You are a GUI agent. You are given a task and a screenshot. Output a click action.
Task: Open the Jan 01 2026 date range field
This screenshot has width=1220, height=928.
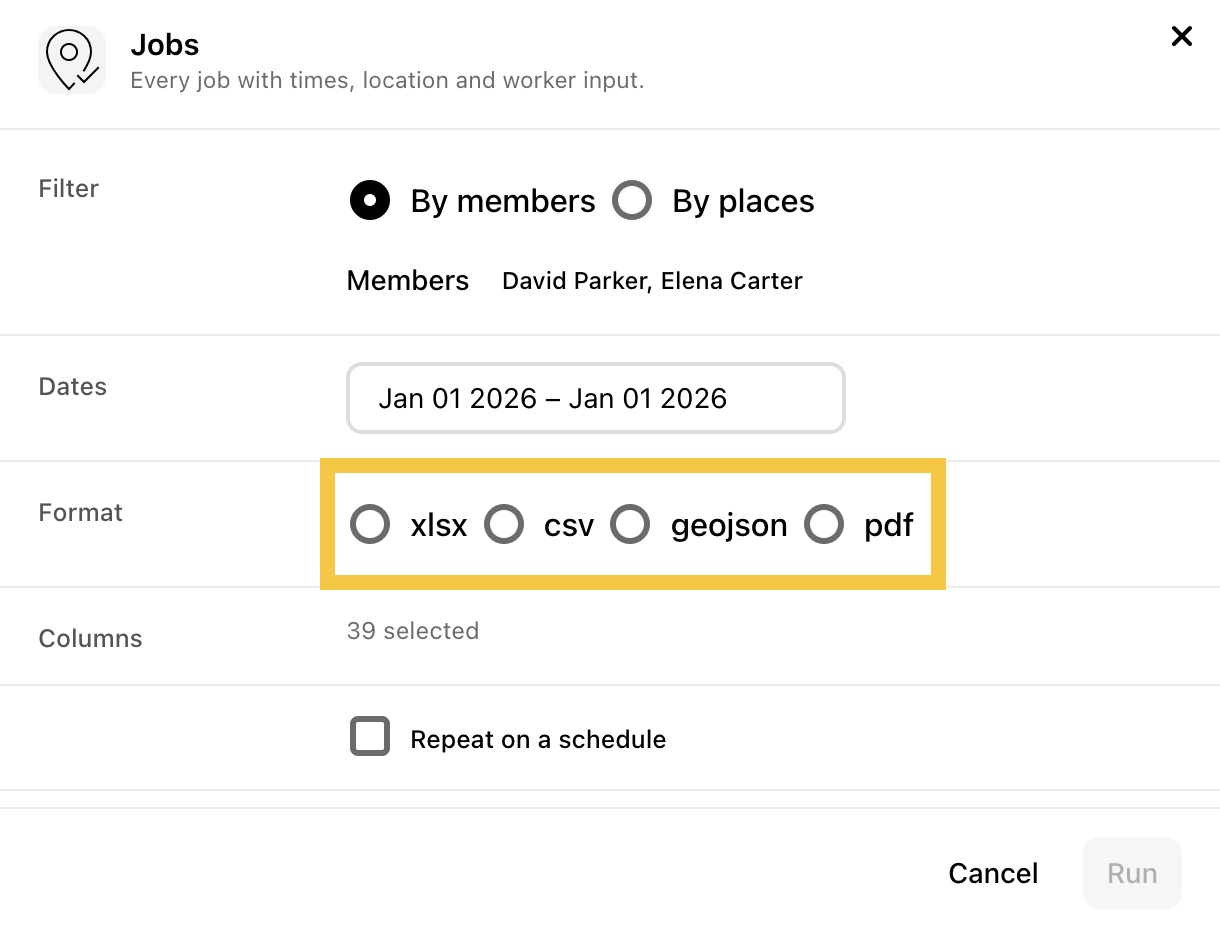(596, 398)
